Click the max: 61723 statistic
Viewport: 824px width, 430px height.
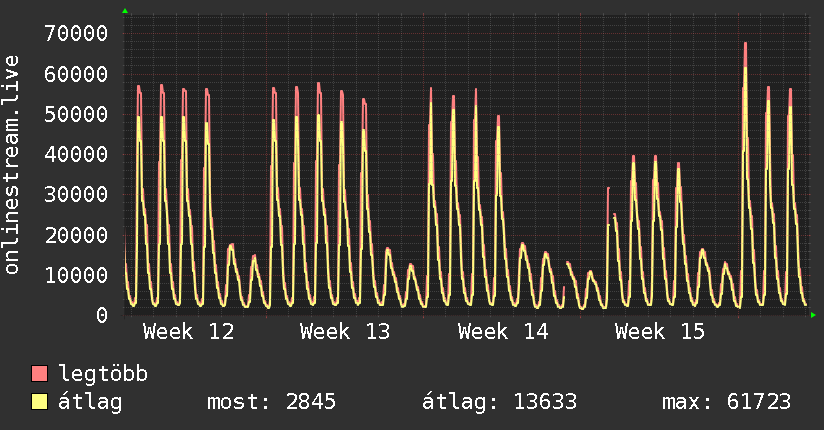(726, 402)
